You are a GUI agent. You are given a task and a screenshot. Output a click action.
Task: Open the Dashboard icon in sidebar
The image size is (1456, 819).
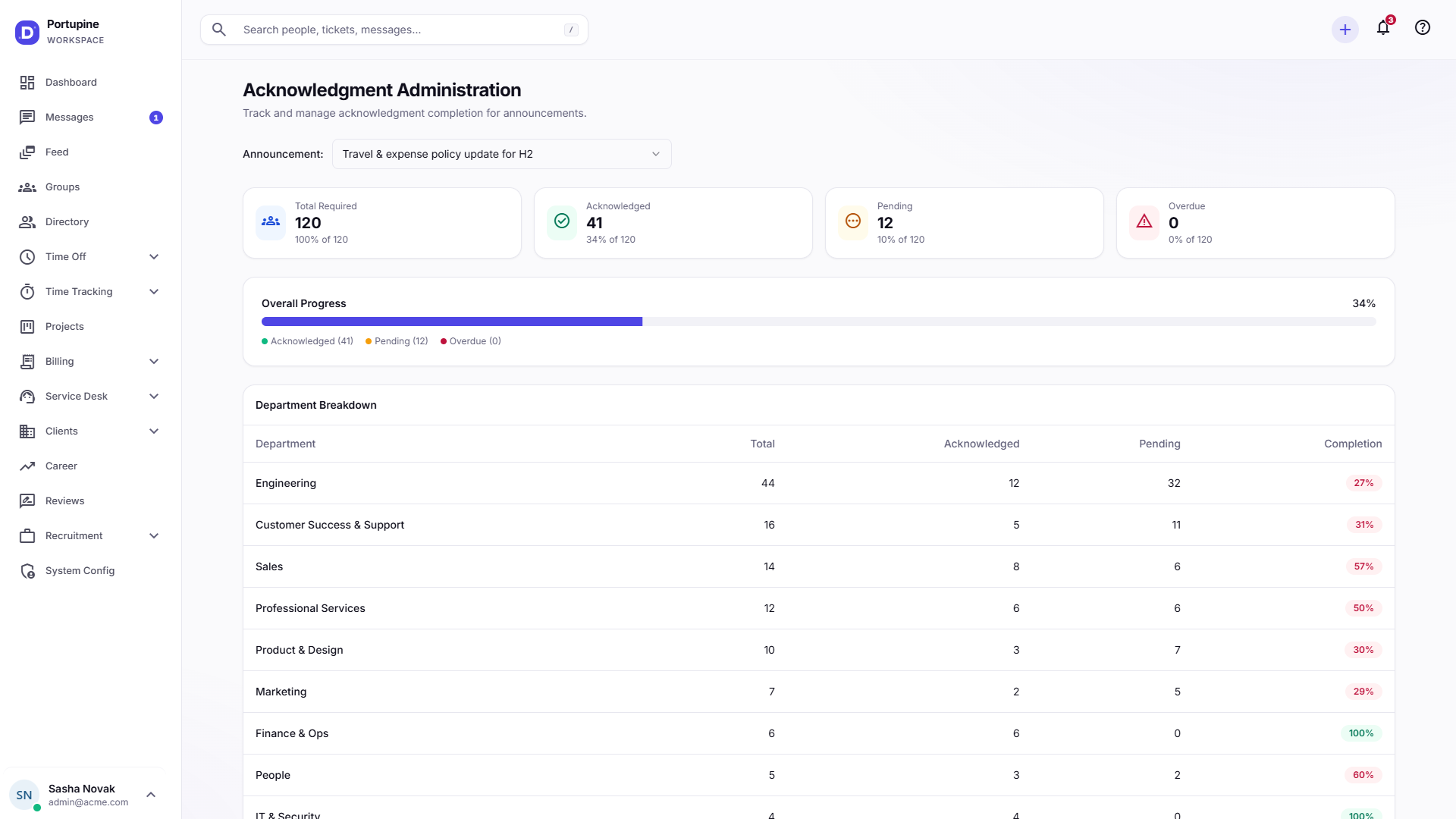click(x=27, y=83)
